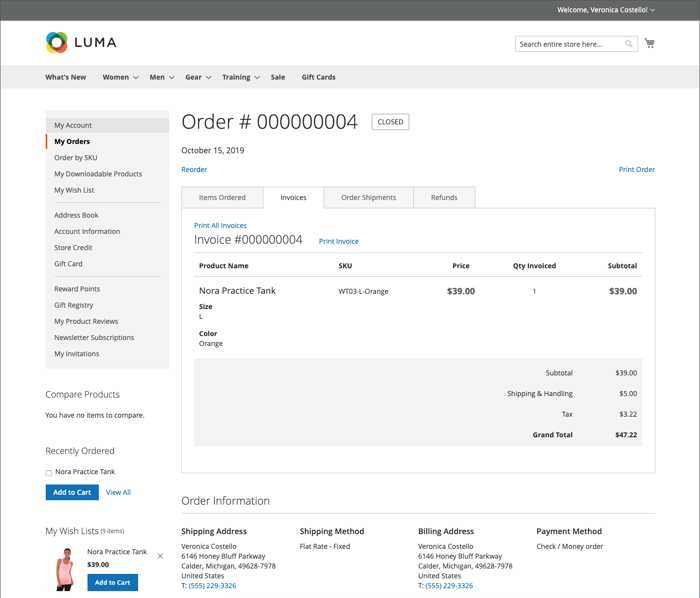The width and height of the screenshot is (700, 598).
Task: Click the billing address phone number link
Action: point(449,586)
